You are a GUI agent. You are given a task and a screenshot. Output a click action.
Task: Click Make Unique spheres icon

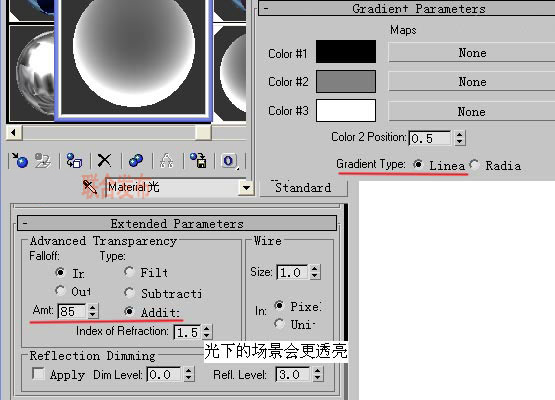(136, 160)
